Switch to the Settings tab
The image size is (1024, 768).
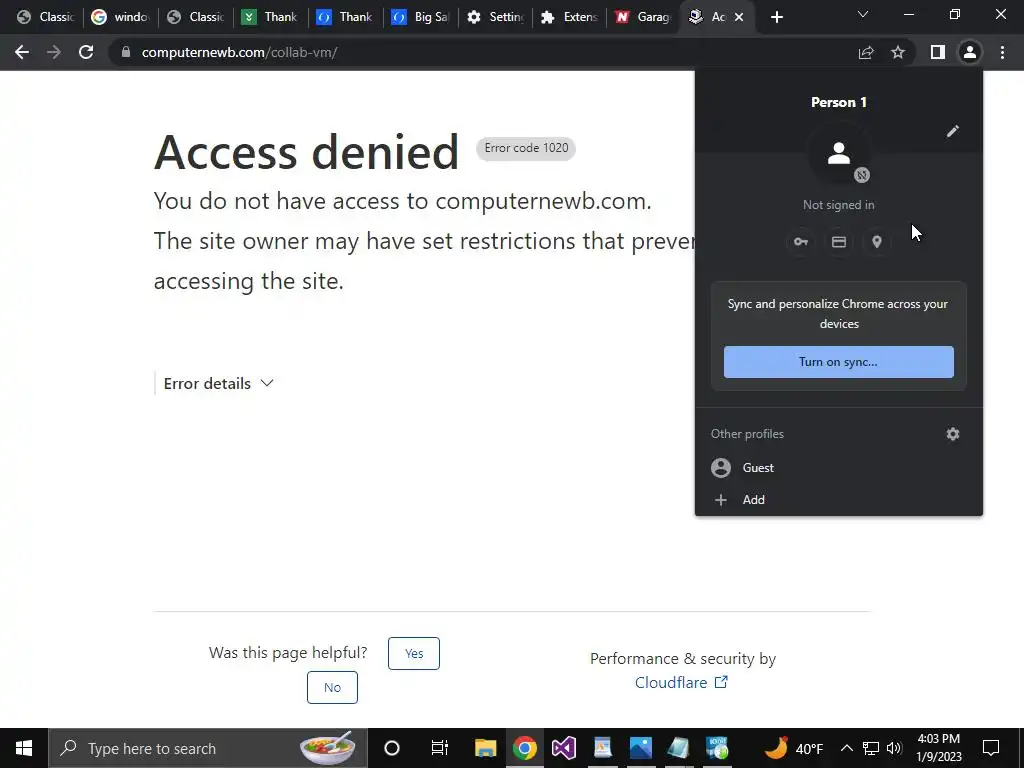coord(496,17)
